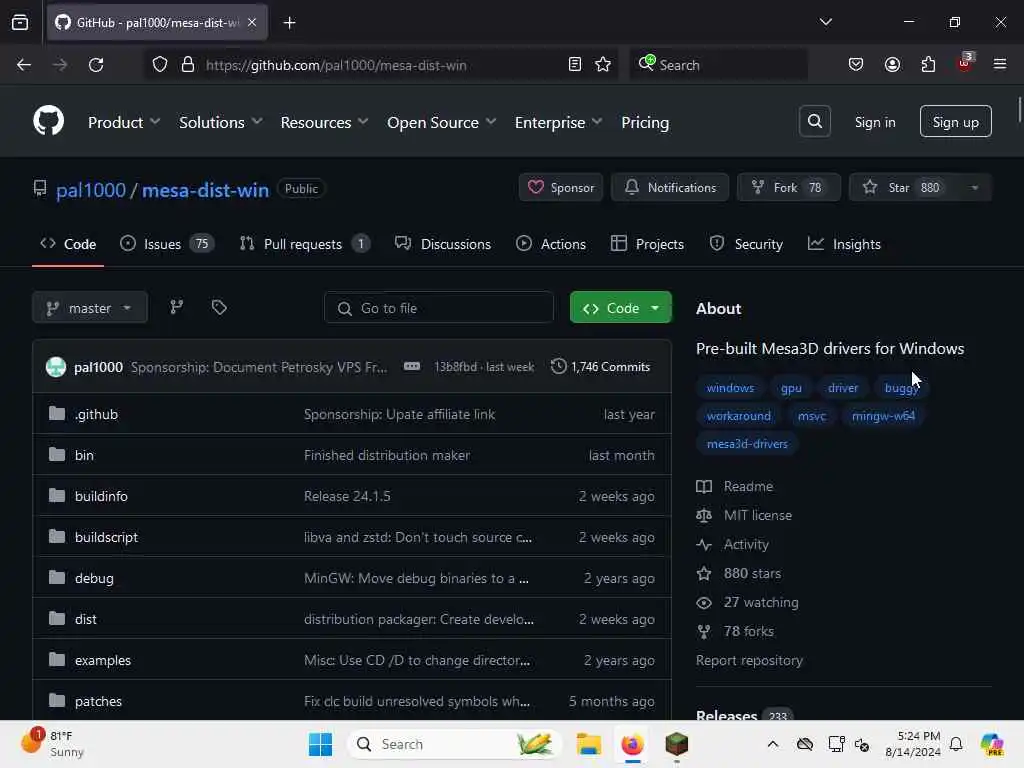Image resolution: width=1024 pixels, height=768 pixels.
Task: Open Firefox hamburger application menu
Action: [x=1000, y=64]
